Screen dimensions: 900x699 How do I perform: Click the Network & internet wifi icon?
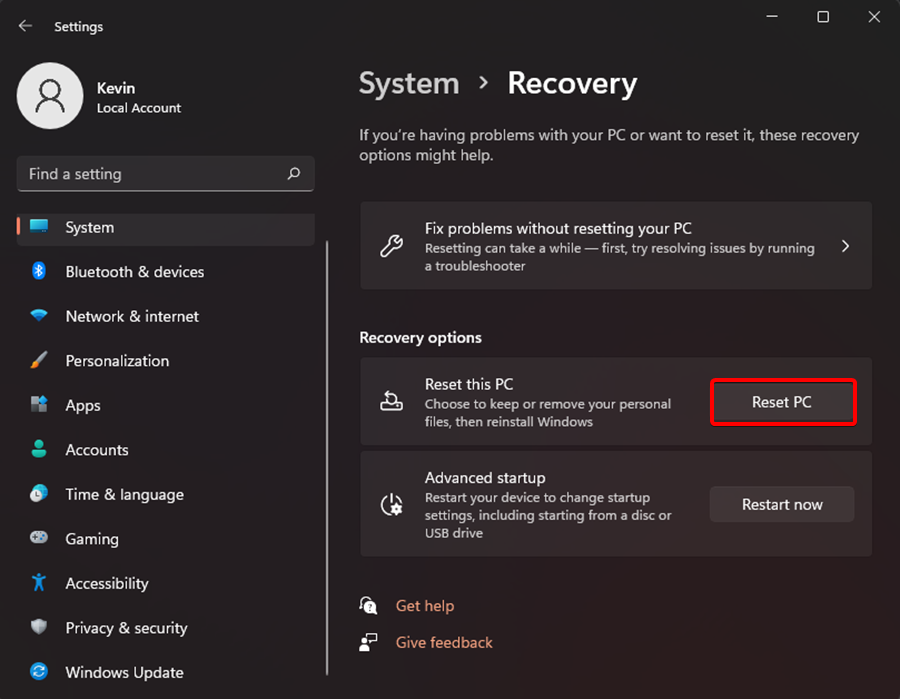pyautogui.click(x=39, y=316)
